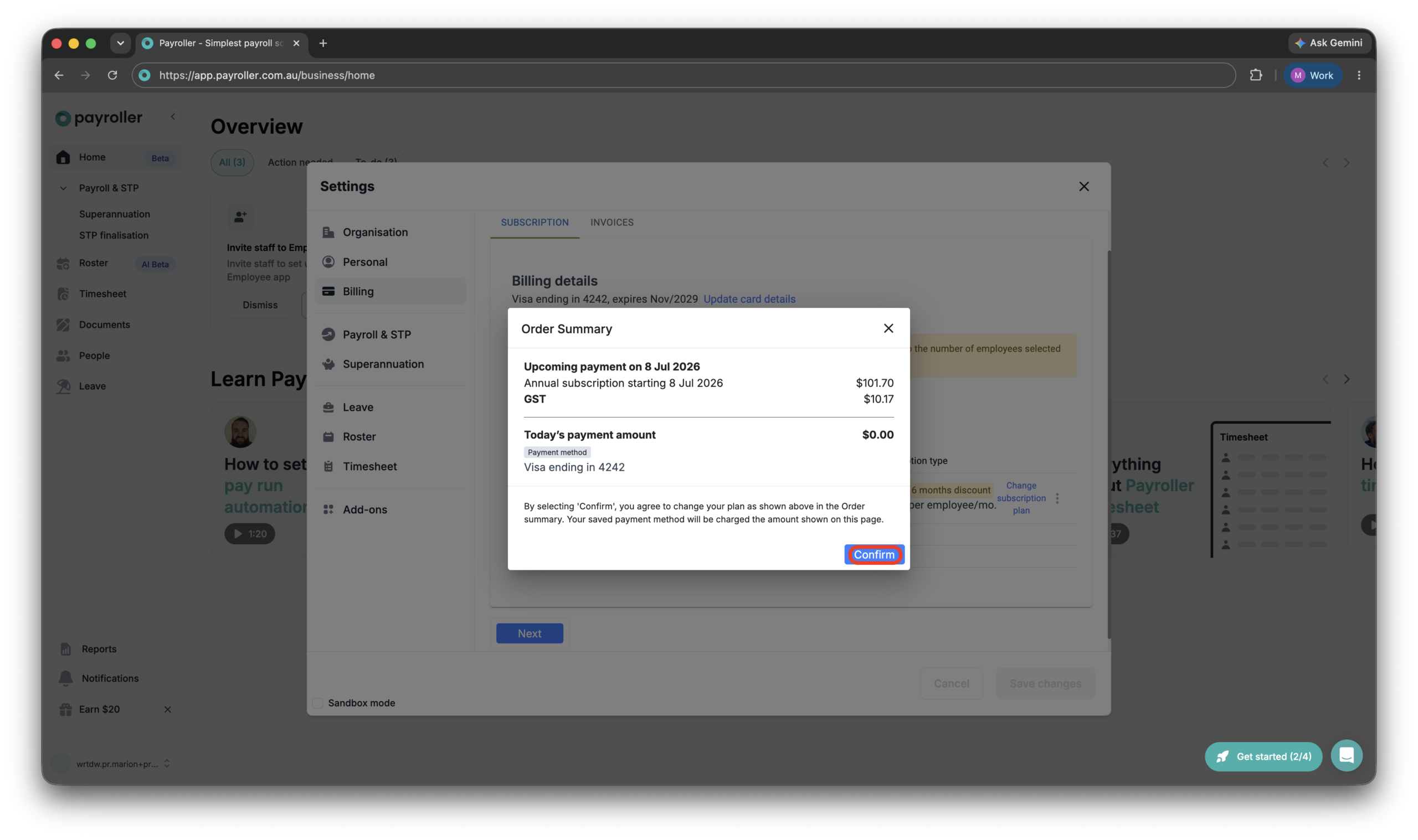Click the Organisation building icon
Screen dimensions: 1418x840
[x=328, y=232]
